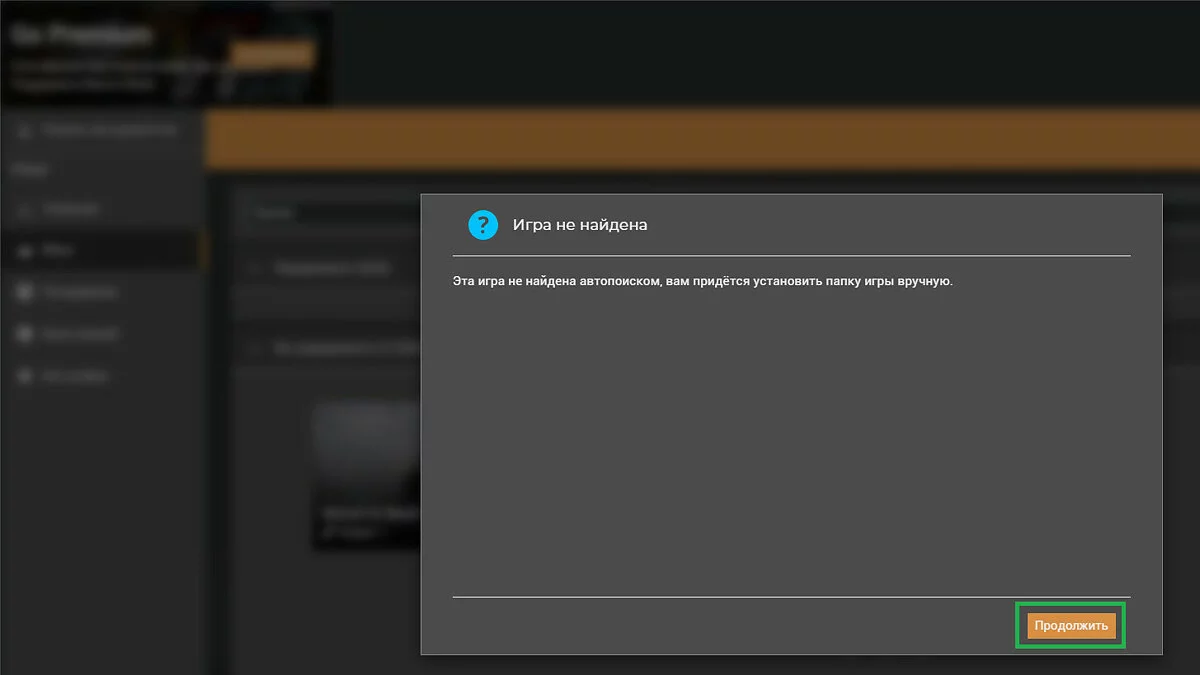The image size is (1200, 675).
Task: Click the Go Premium heading text
Action: [x=82, y=34]
